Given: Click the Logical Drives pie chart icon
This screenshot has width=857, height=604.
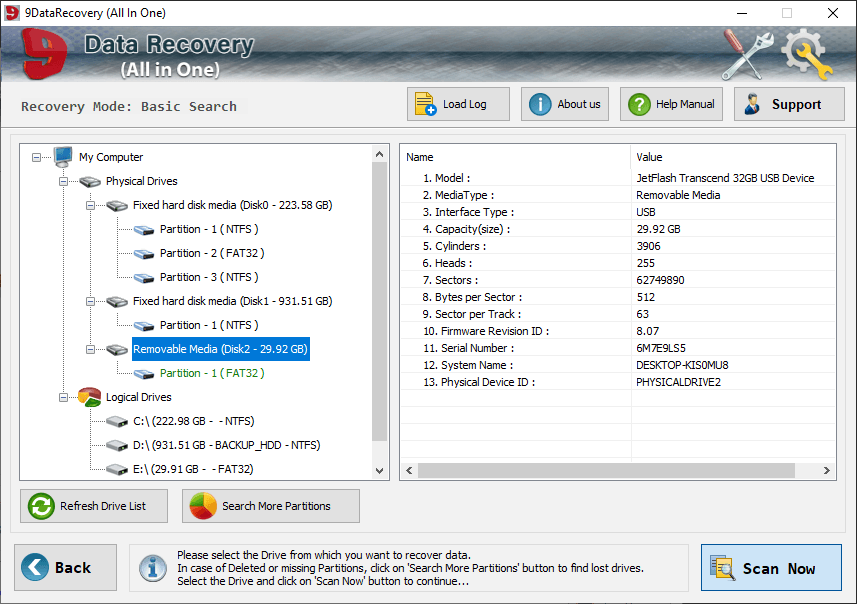Looking at the screenshot, I should (x=90, y=397).
